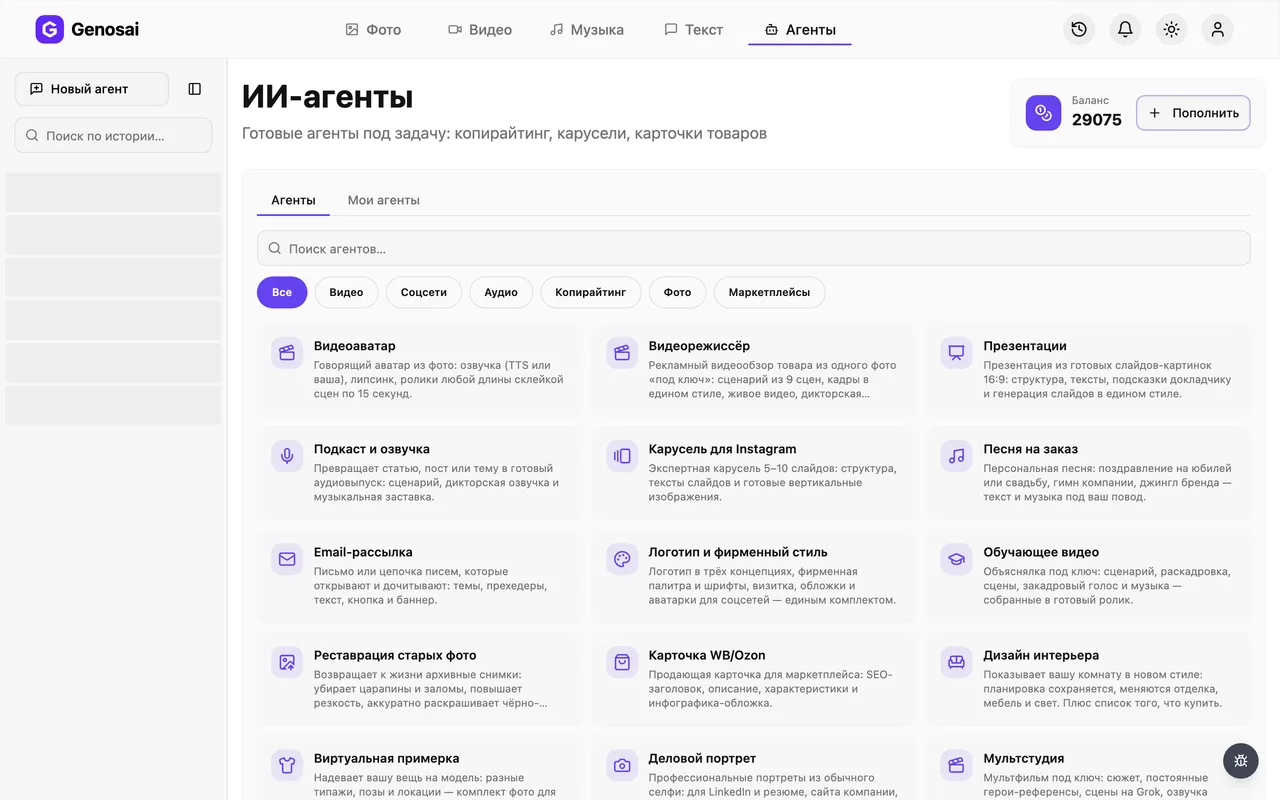Open the Песня на заказ title
1280x800 pixels.
pyautogui.click(x=1030, y=449)
